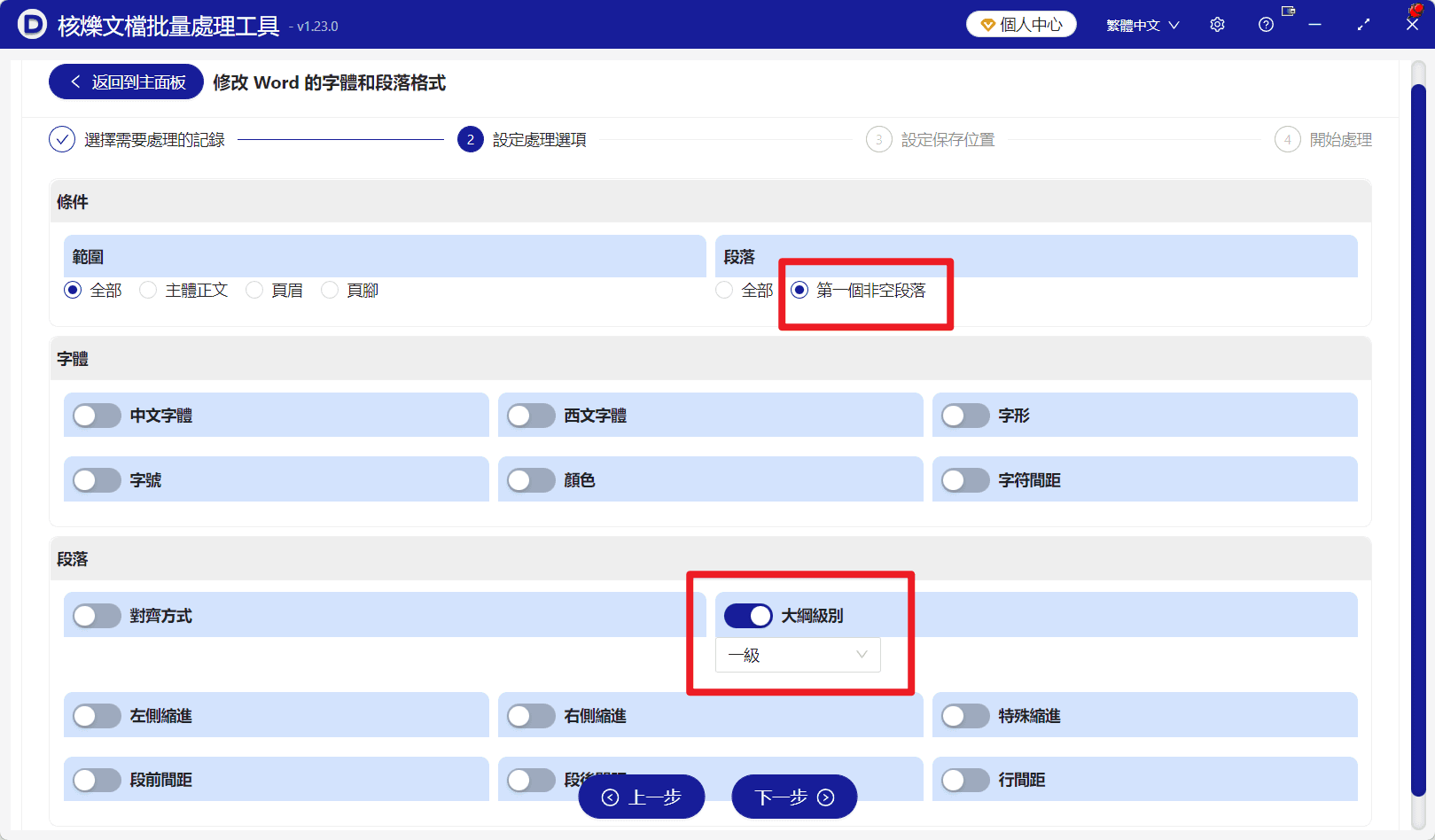Click the 字體 section header
1435x840 pixels.
710,359
